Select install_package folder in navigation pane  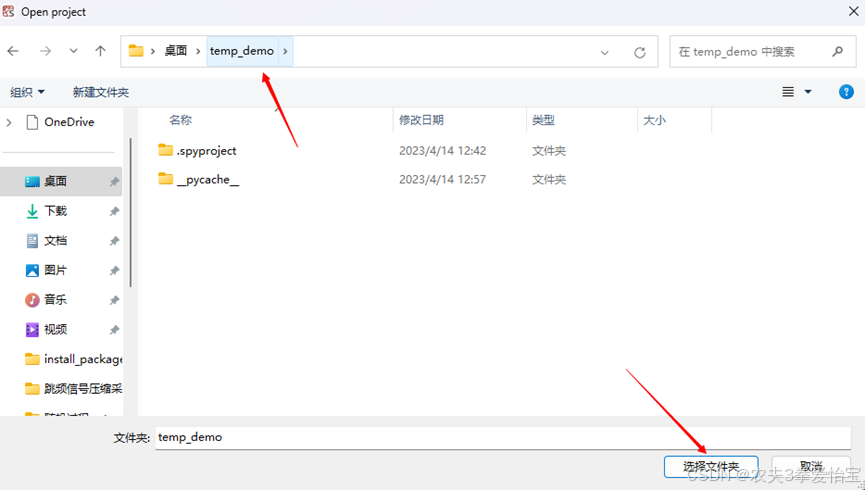coord(73,359)
